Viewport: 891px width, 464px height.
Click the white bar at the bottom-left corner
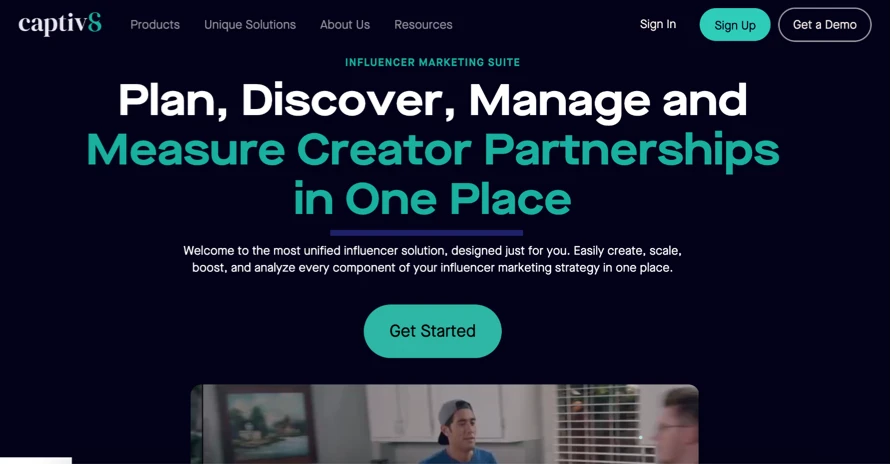(36, 461)
